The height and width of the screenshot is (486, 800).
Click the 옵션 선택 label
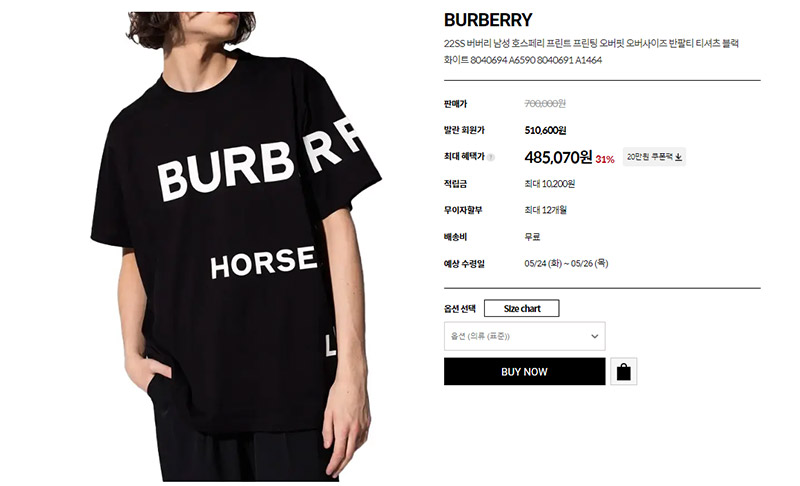click(x=460, y=309)
